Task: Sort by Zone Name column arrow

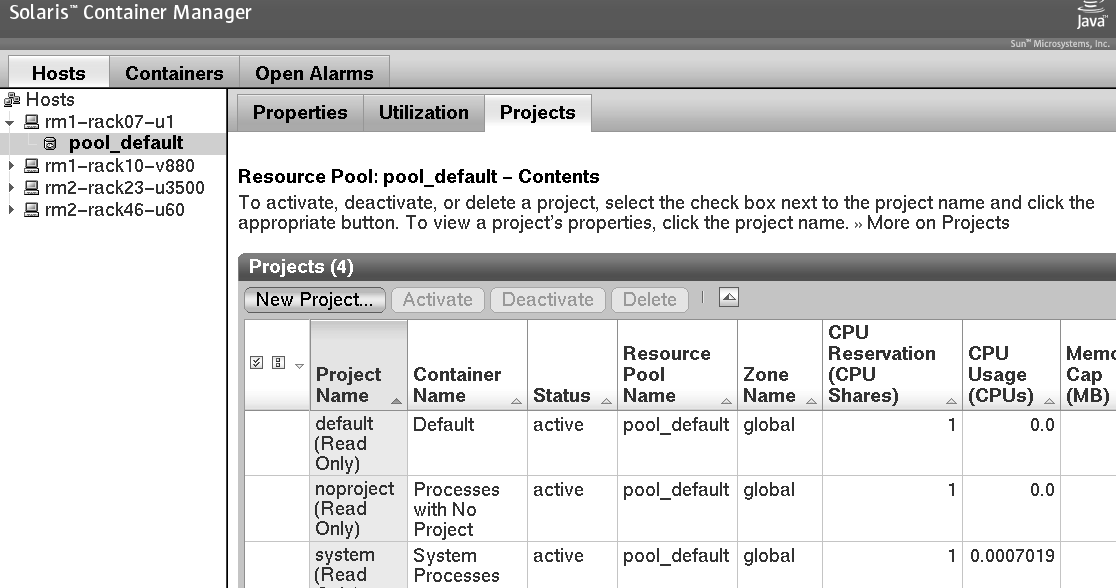Action: pyautogui.click(x=811, y=401)
